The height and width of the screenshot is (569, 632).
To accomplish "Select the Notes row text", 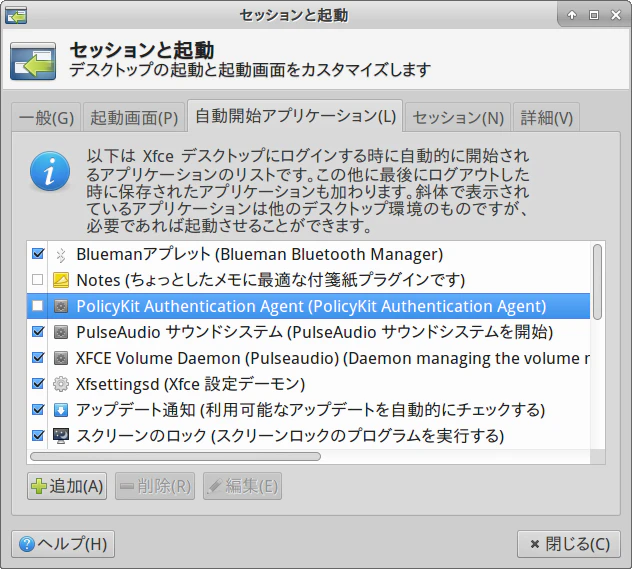I will [x=270, y=280].
